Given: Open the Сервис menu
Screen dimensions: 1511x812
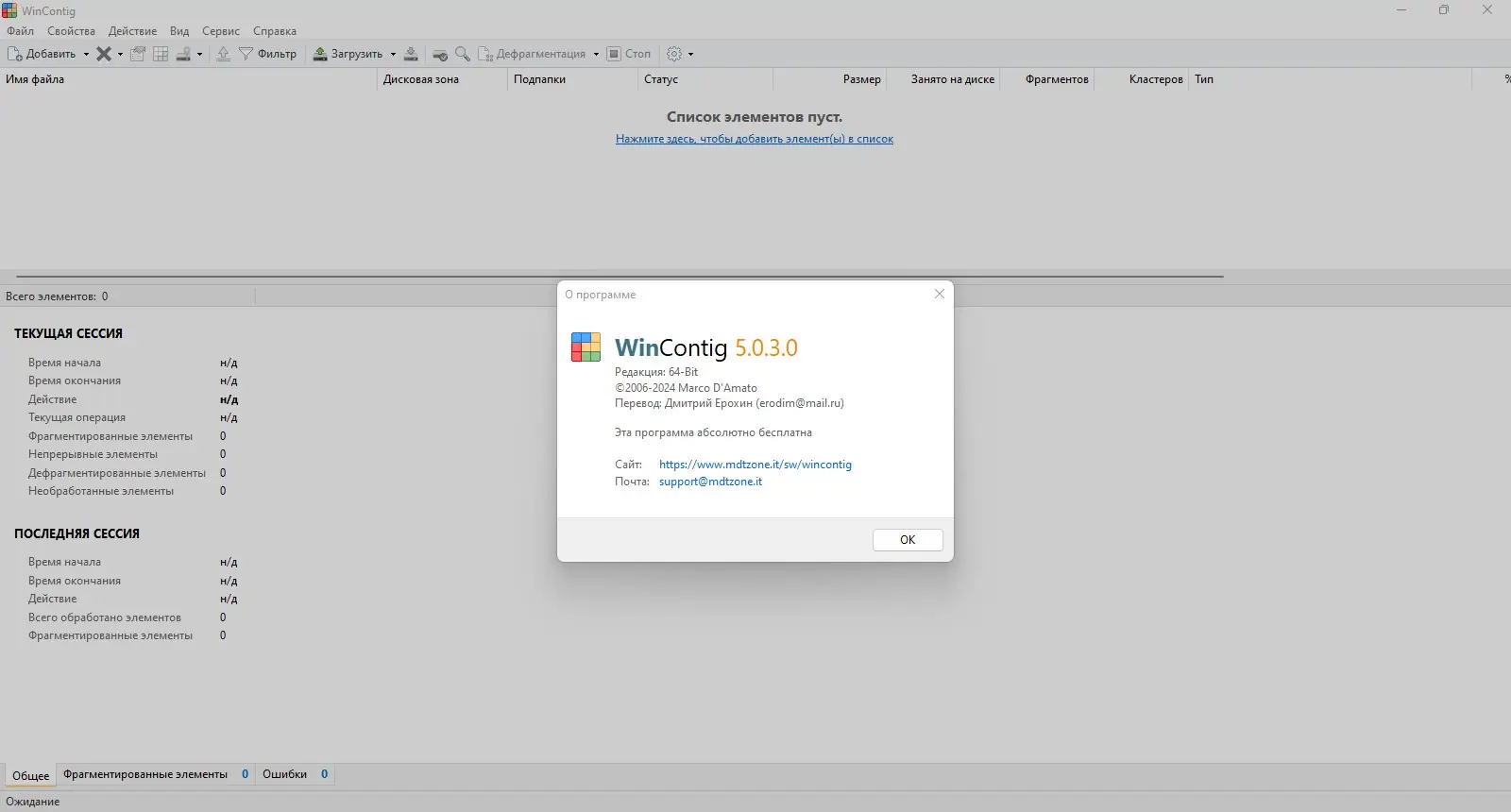Looking at the screenshot, I should 221,31.
